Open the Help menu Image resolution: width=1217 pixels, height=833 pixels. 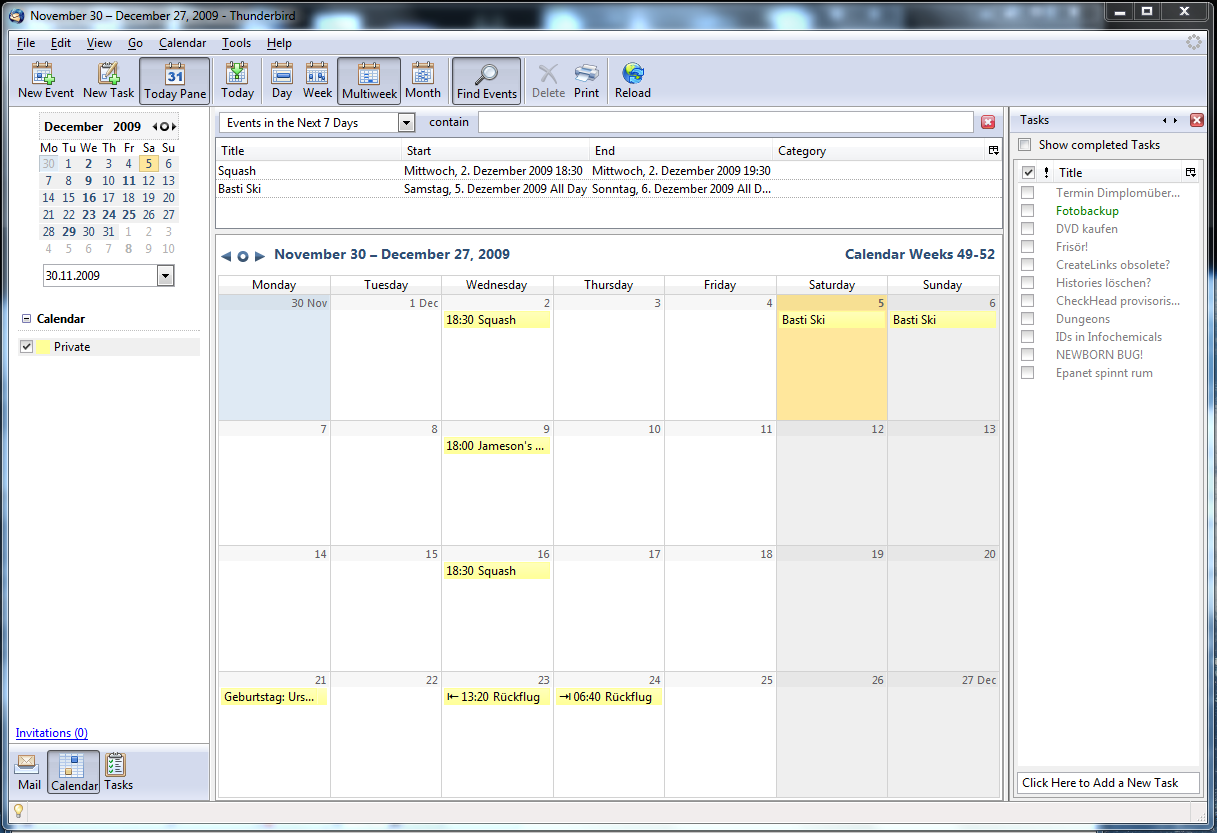pyautogui.click(x=279, y=43)
